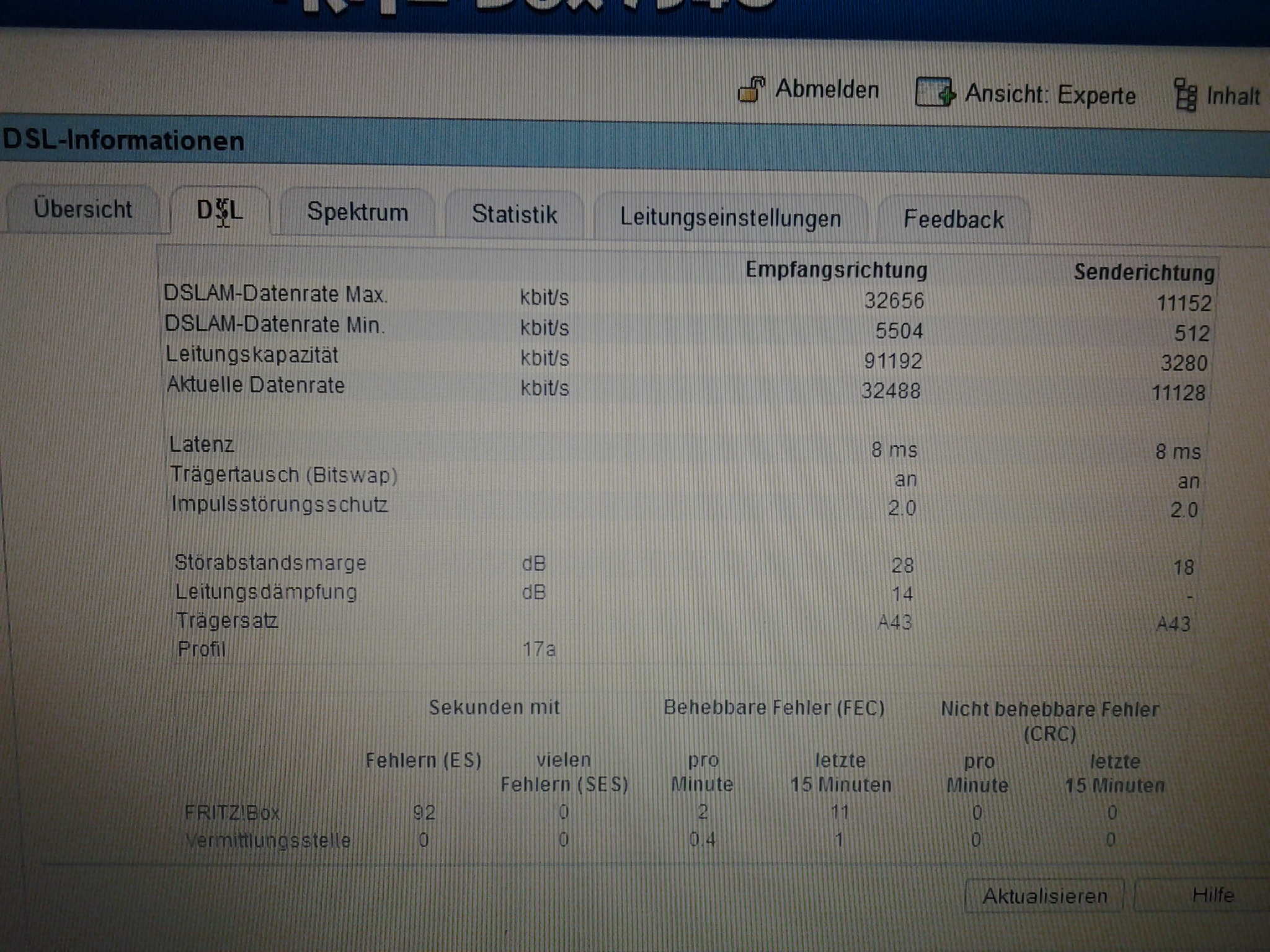Open the Leitungseinstellungen tab
This screenshot has height=952, width=1270.
pyautogui.click(x=730, y=218)
